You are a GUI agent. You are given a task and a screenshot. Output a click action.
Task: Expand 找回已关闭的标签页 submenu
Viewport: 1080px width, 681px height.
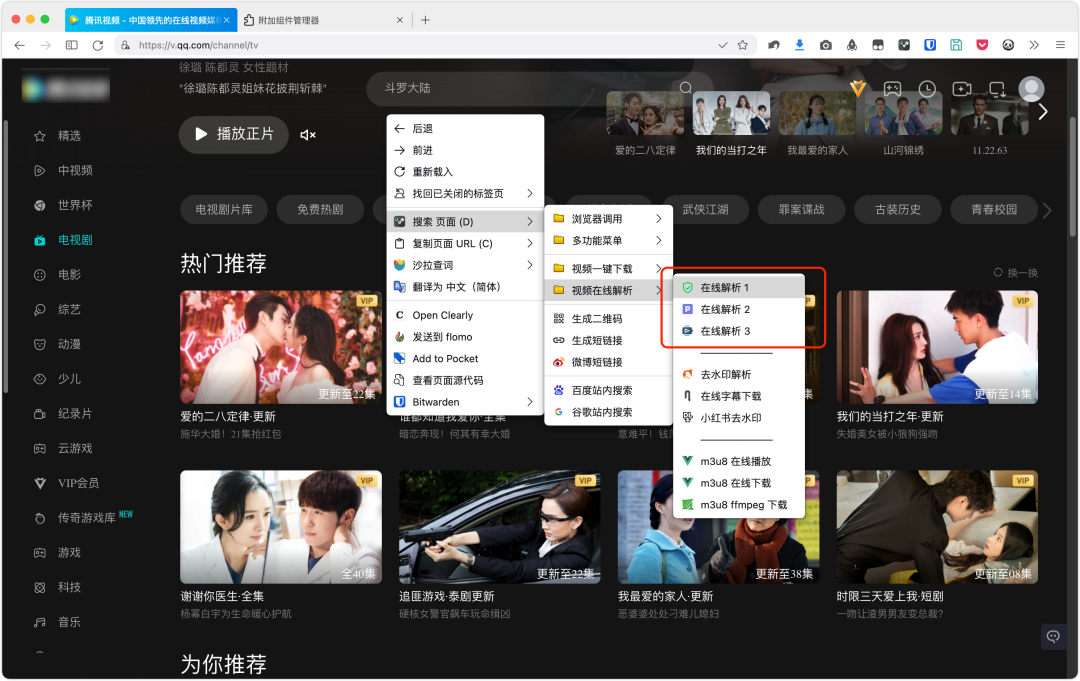pos(465,193)
